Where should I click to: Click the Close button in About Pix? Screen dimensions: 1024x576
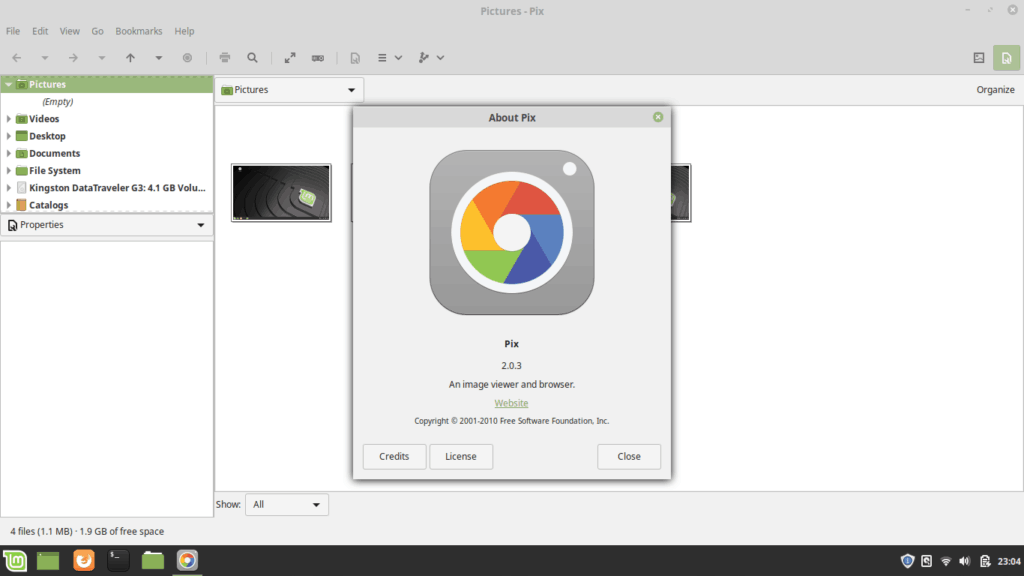pyautogui.click(x=629, y=456)
